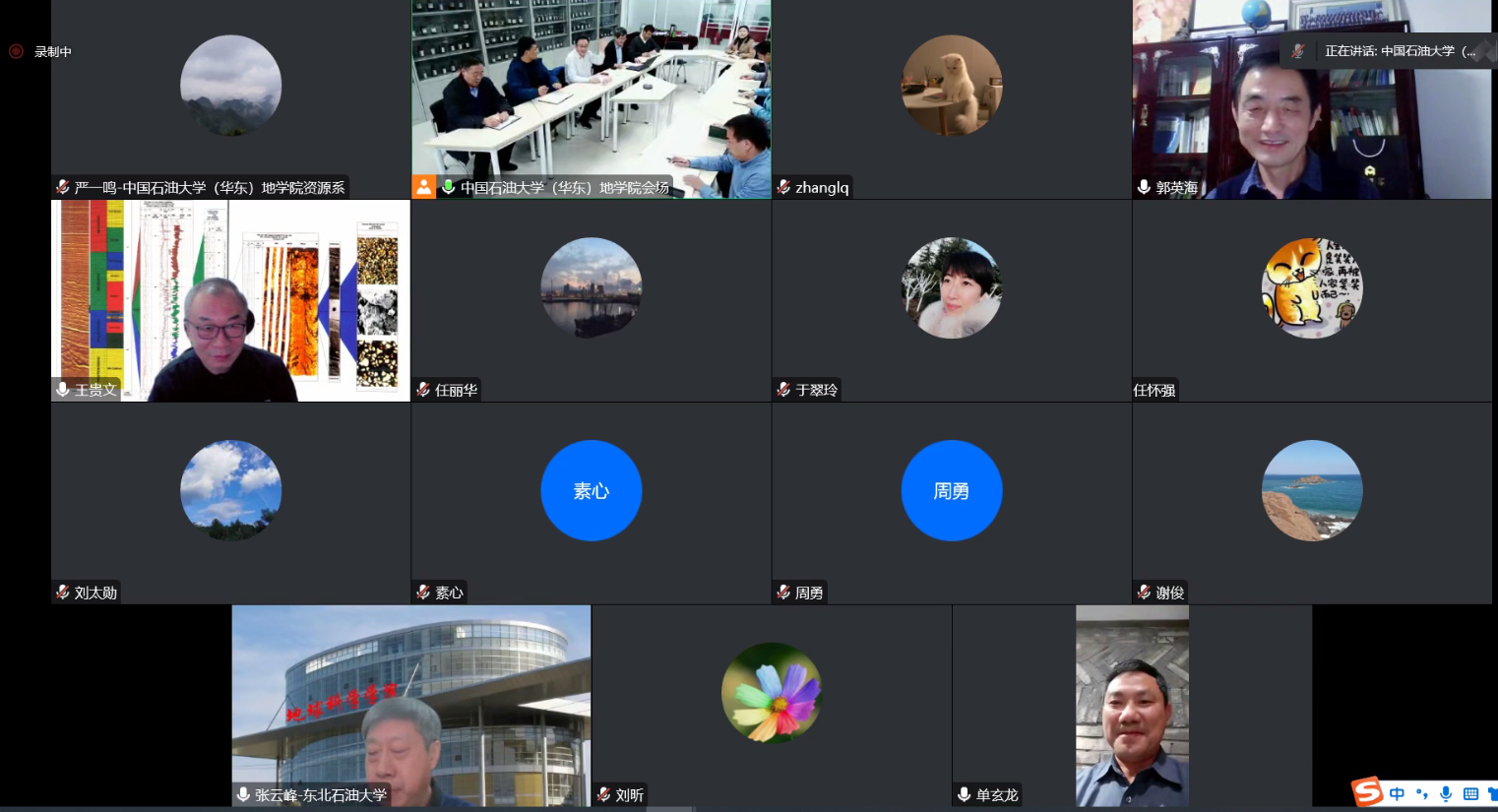Select the blue 素心 avatar circle

point(591,490)
